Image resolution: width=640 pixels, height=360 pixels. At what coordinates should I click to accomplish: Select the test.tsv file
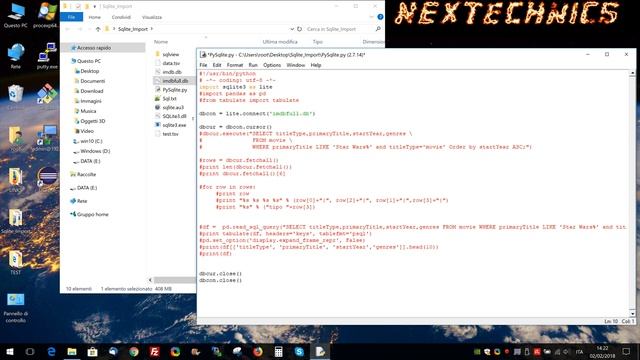coord(170,134)
